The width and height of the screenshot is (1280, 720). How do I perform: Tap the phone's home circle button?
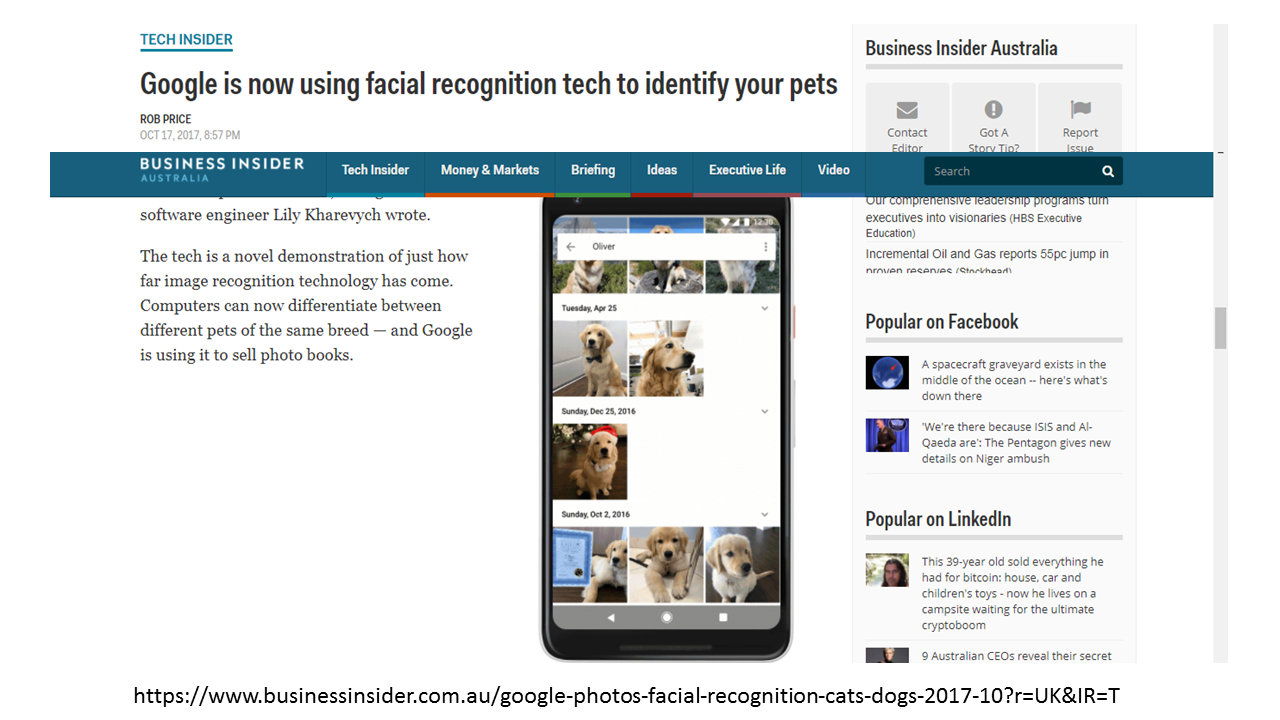coord(667,618)
